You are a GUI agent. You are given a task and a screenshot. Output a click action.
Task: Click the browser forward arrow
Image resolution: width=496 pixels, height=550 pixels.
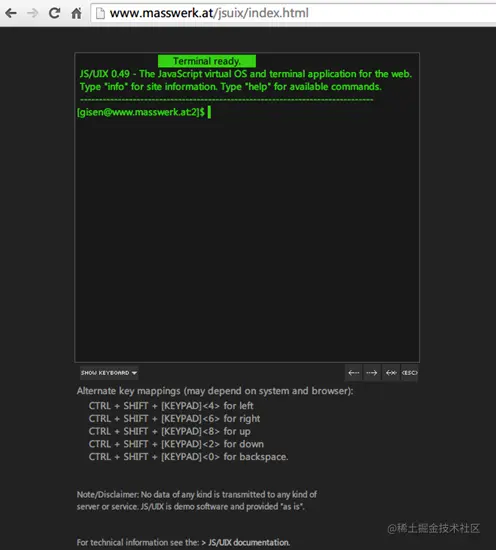pos(33,13)
